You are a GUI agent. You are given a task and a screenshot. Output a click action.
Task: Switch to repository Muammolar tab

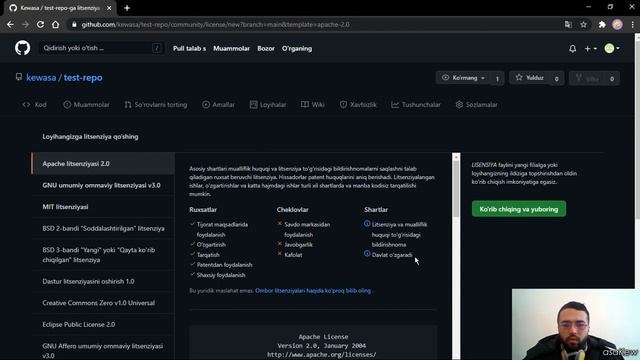pyautogui.click(x=87, y=104)
